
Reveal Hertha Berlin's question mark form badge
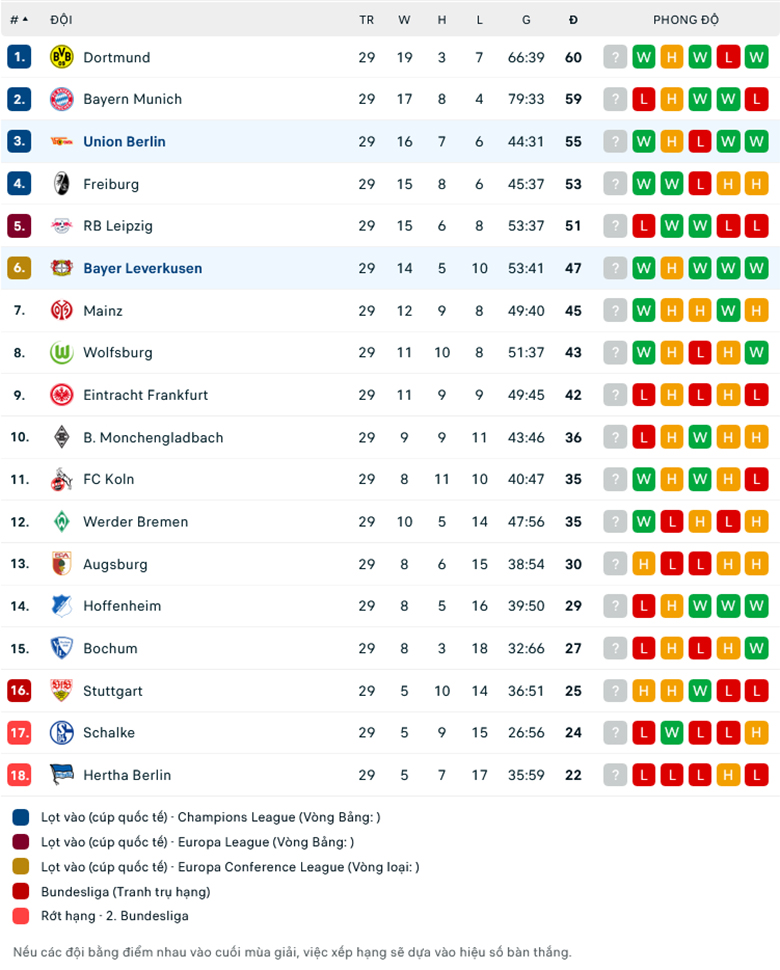(x=614, y=775)
